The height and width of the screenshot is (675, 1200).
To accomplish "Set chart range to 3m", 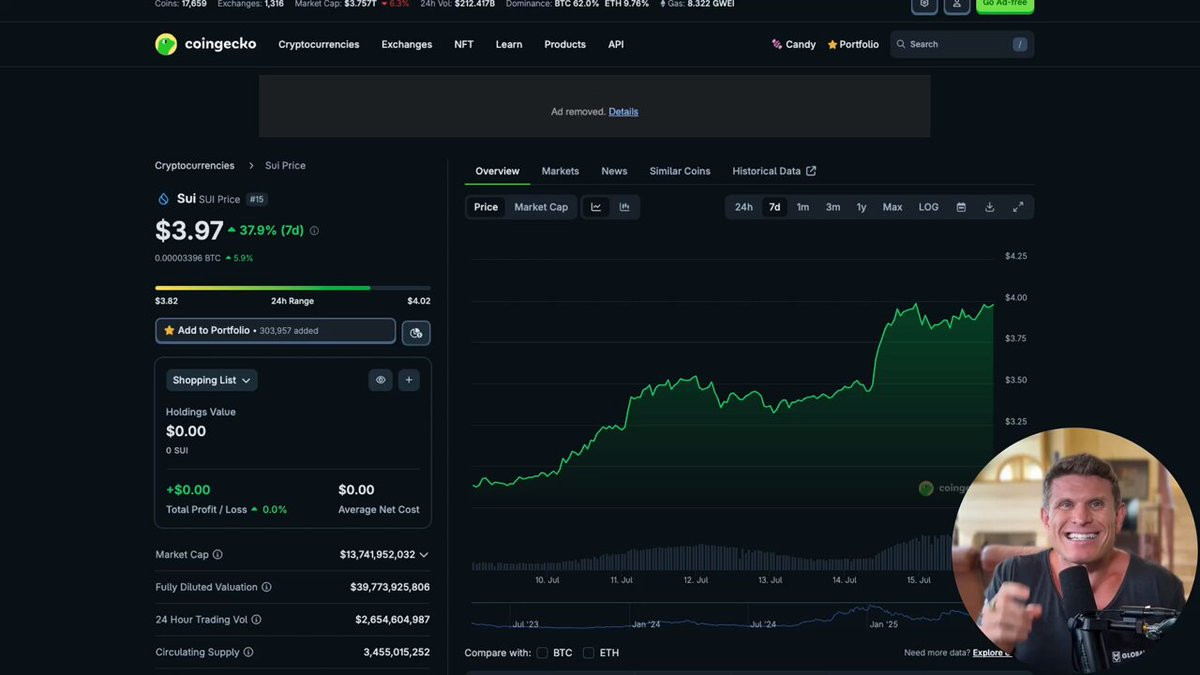I will point(833,207).
